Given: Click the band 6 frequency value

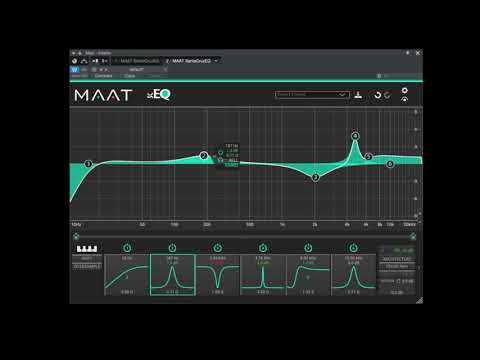Looking at the screenshot, I should pyautogui.click(x=353, y=258).
